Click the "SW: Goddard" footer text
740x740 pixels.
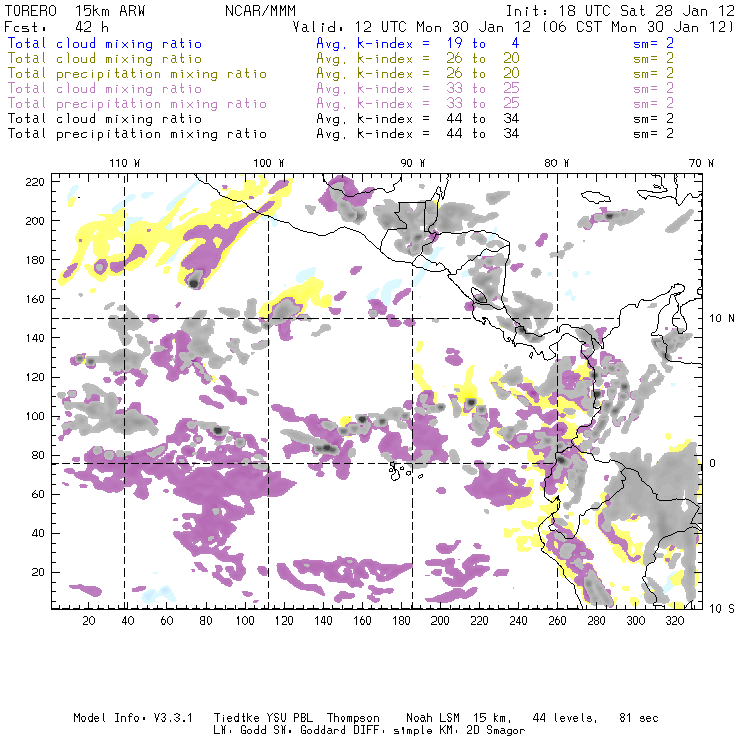point(309,730)
